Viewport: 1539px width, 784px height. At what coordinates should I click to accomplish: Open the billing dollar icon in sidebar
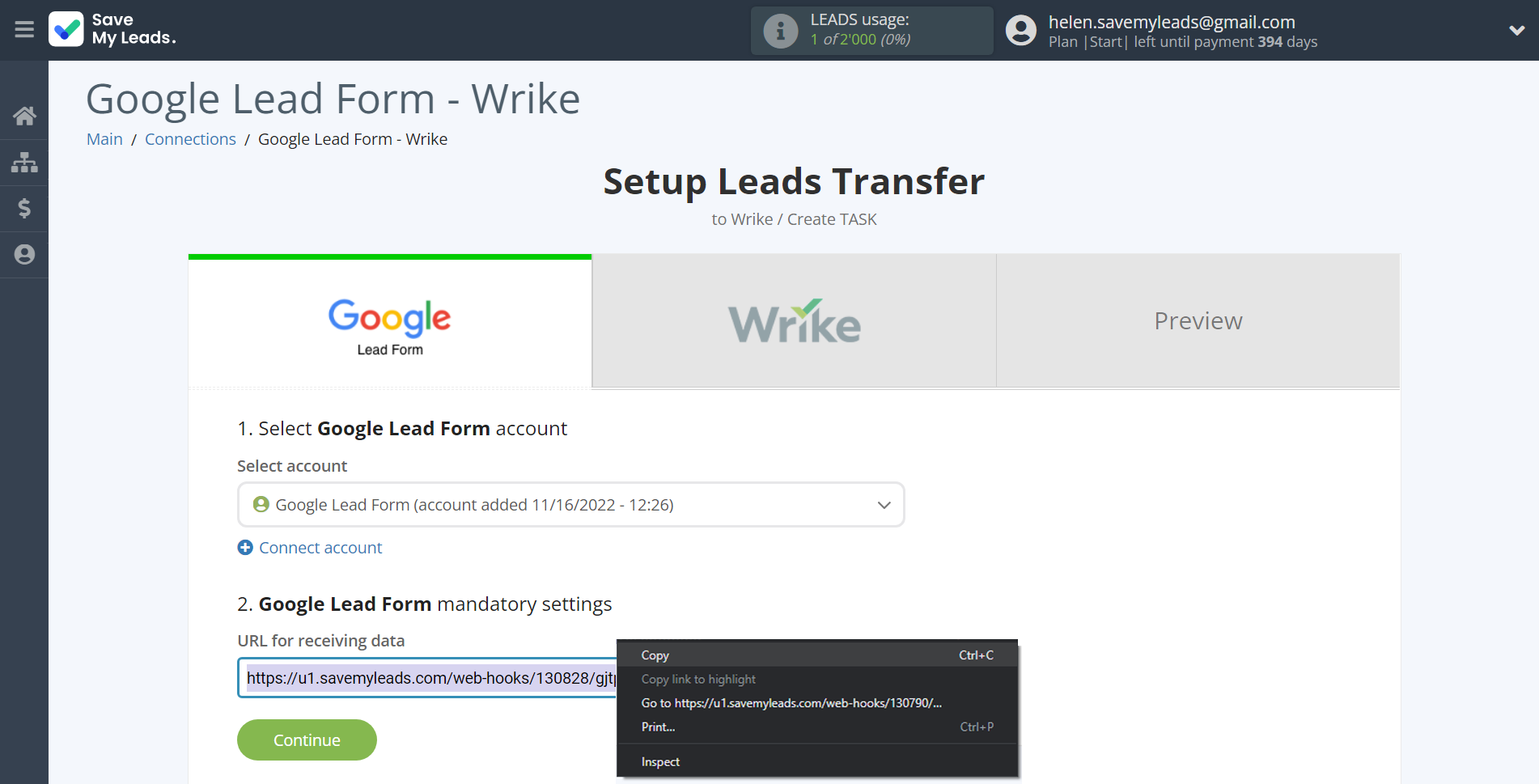[x=24, y=209]
